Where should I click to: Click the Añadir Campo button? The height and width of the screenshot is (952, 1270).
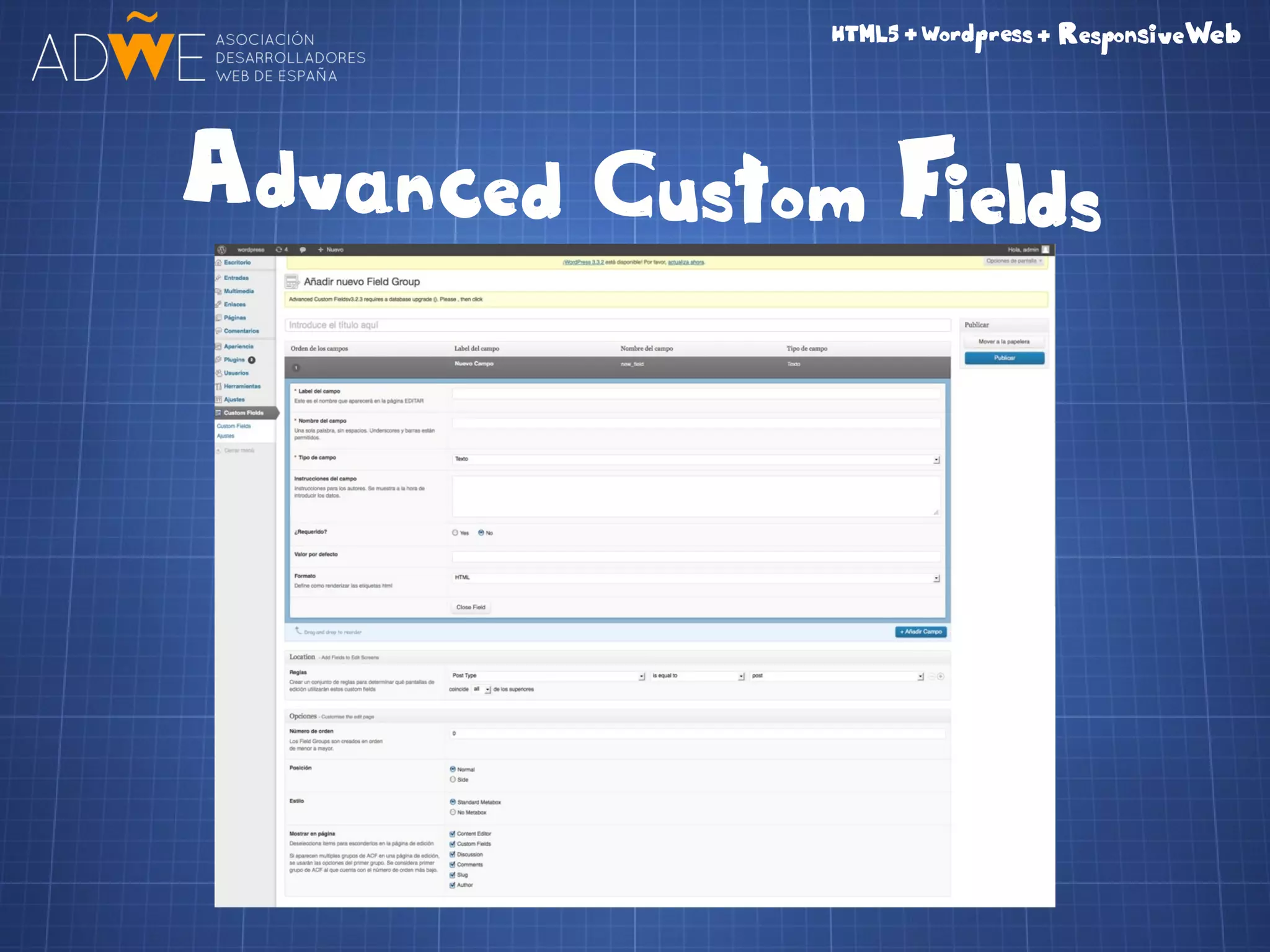(x=921, y=632)
